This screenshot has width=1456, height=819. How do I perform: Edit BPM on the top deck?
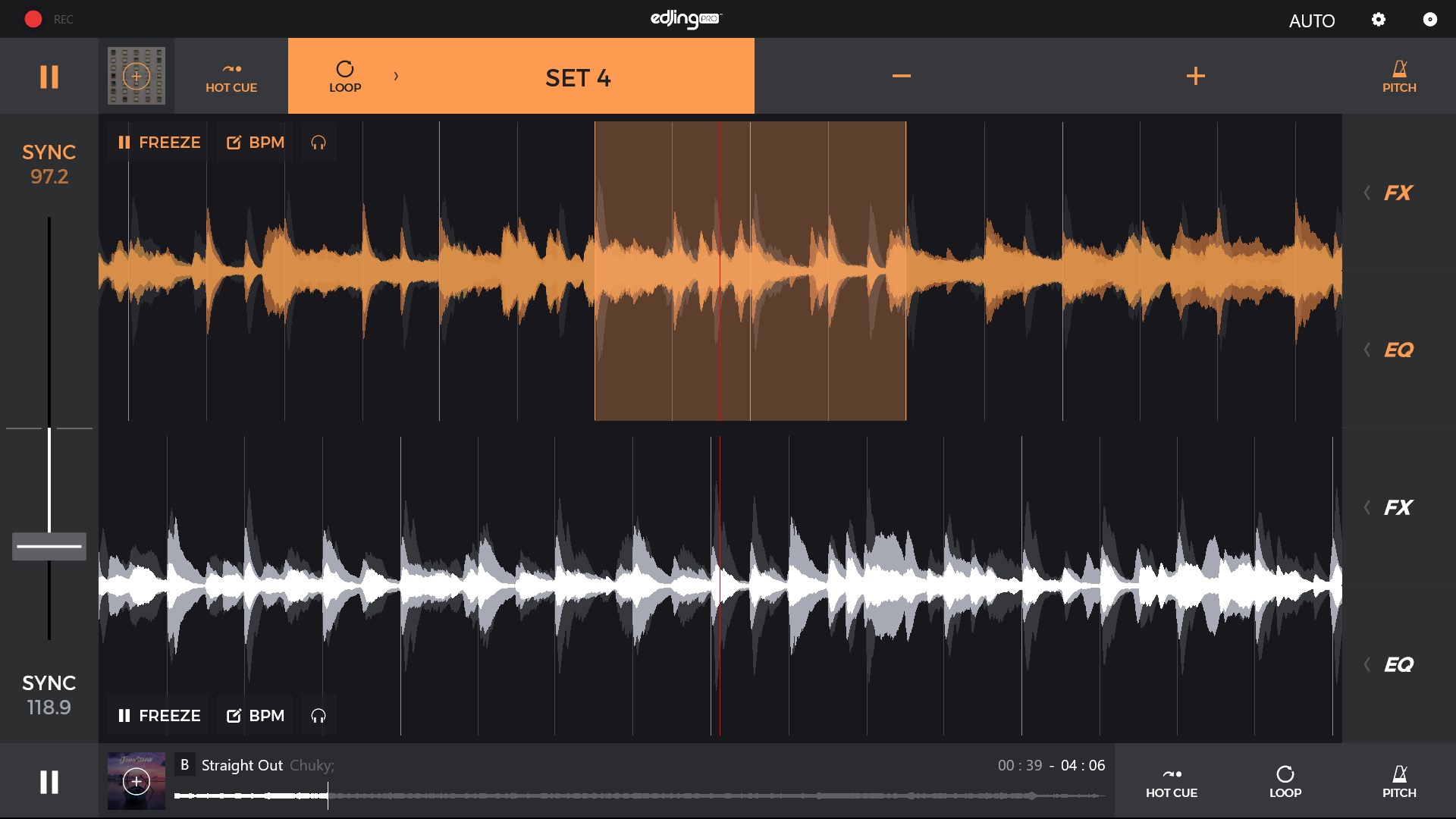click(x=254, y=142)
